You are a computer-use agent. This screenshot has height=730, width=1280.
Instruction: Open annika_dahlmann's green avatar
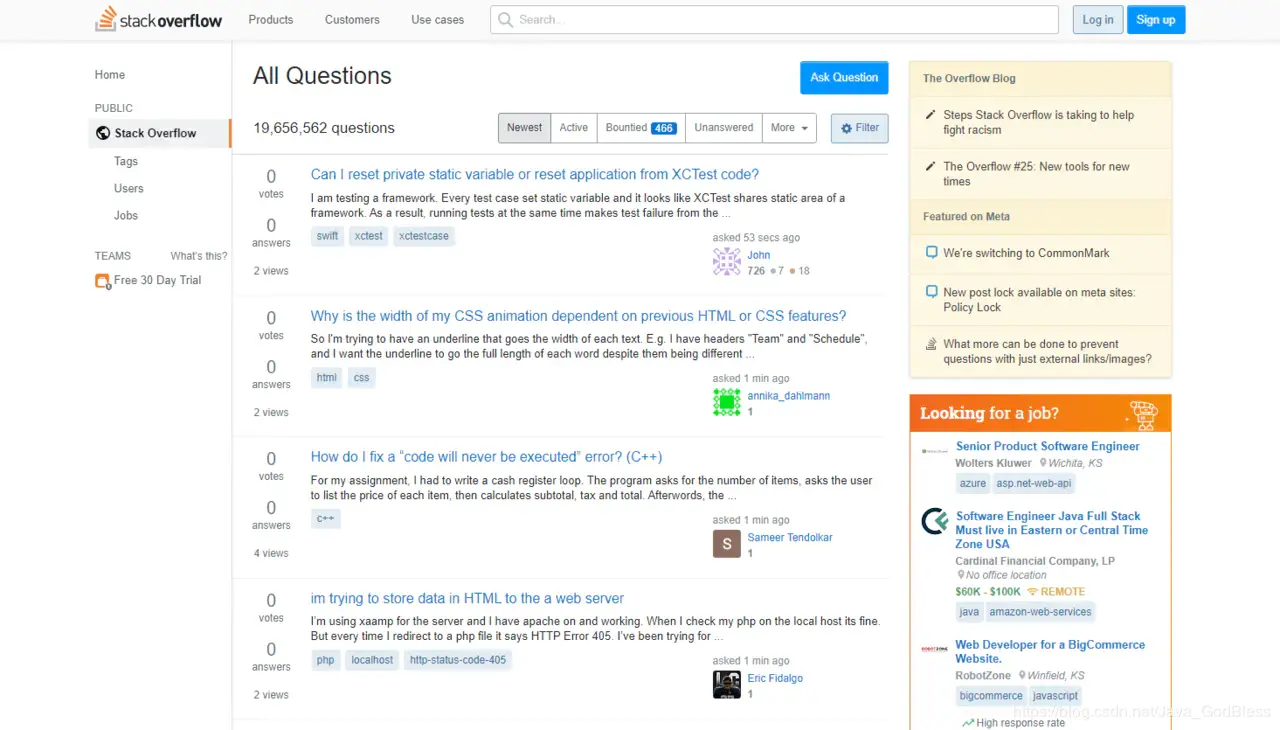[x=726, y=402]
